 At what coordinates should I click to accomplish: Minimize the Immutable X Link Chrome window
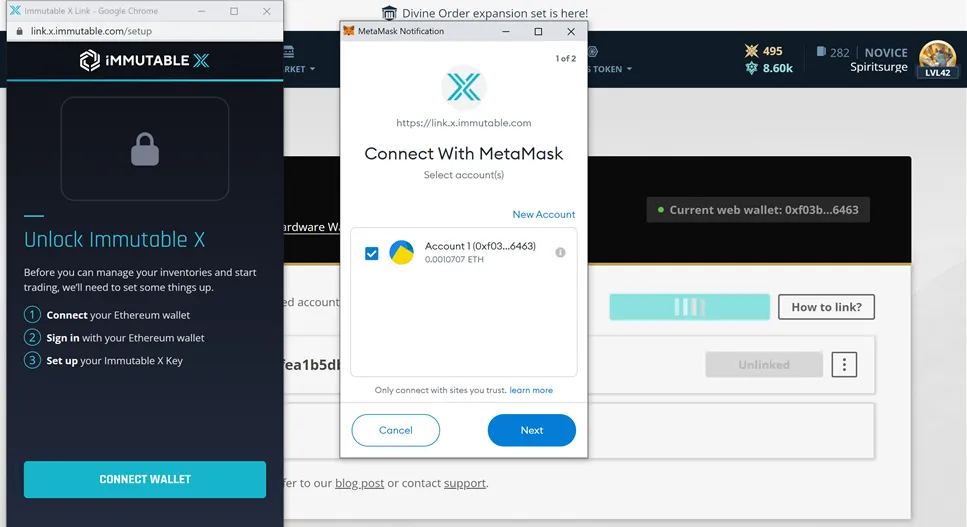pos(202,11)
